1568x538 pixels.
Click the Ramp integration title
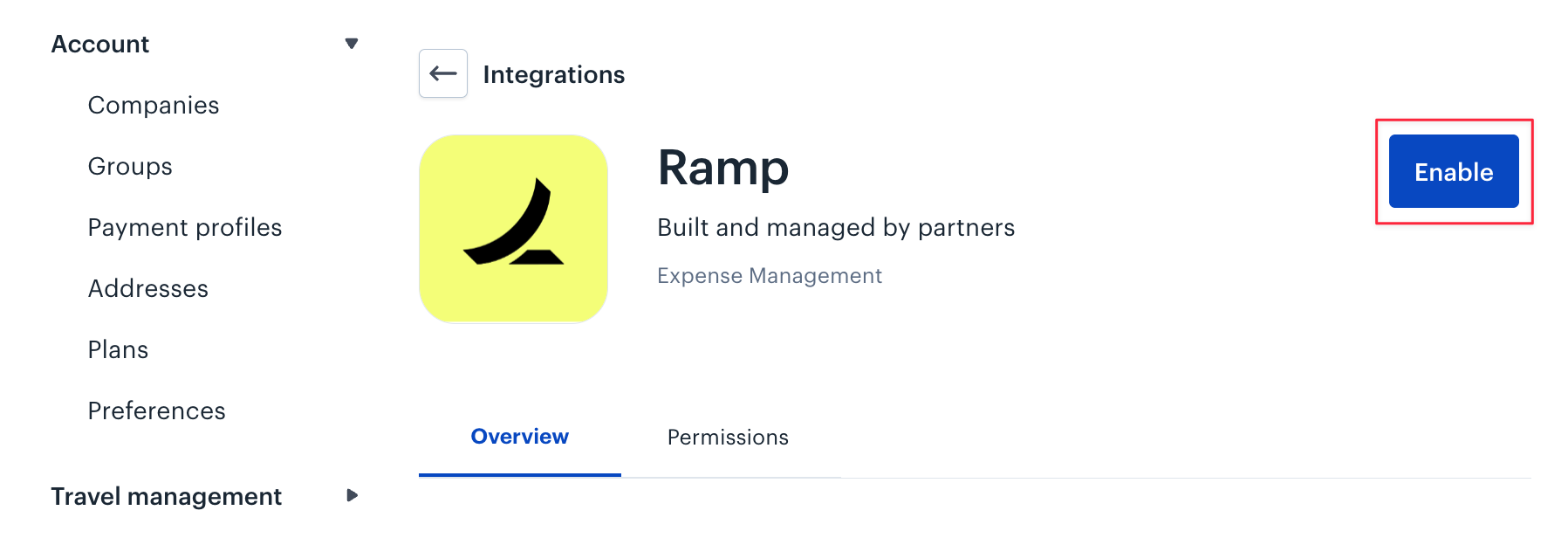coord(723,168)
